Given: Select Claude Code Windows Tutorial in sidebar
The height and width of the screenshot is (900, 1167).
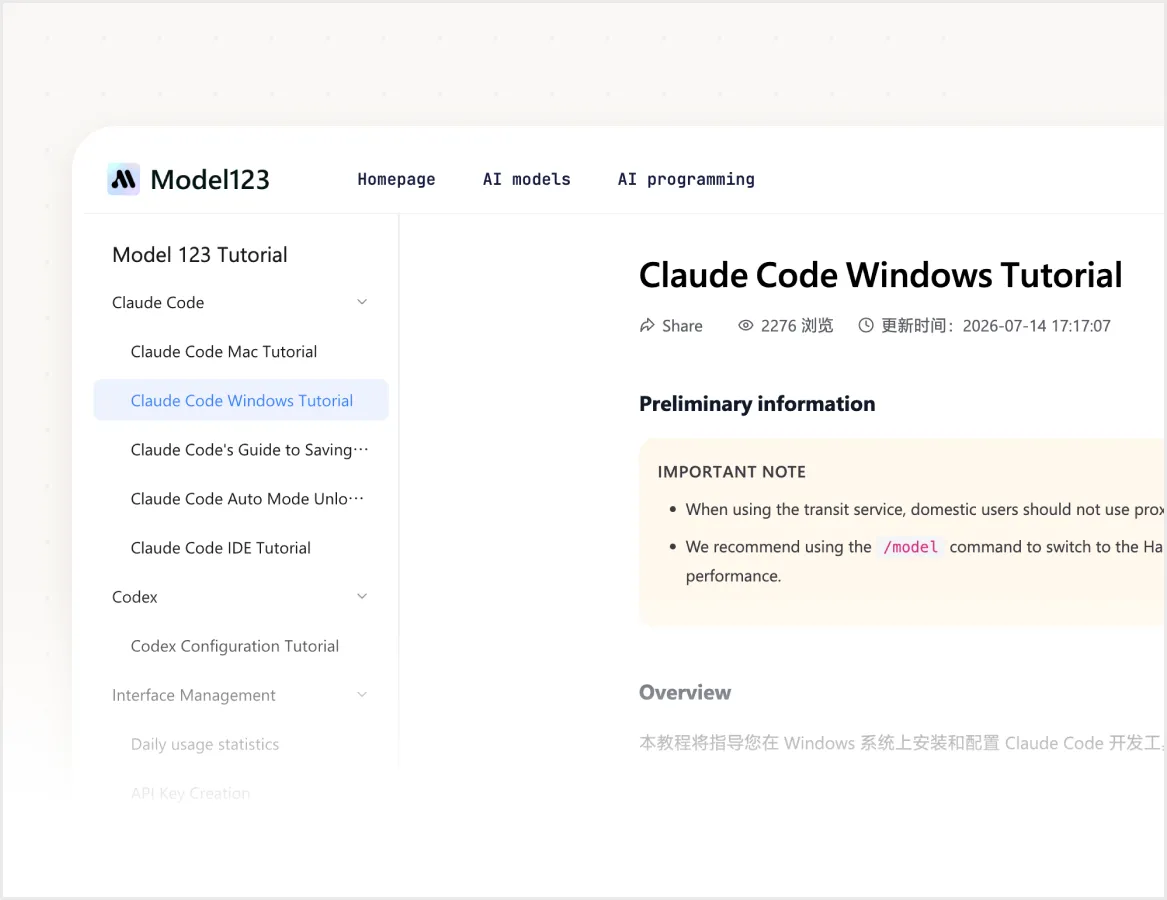Looking at the screenshot, I should click(x=241, y=400).
